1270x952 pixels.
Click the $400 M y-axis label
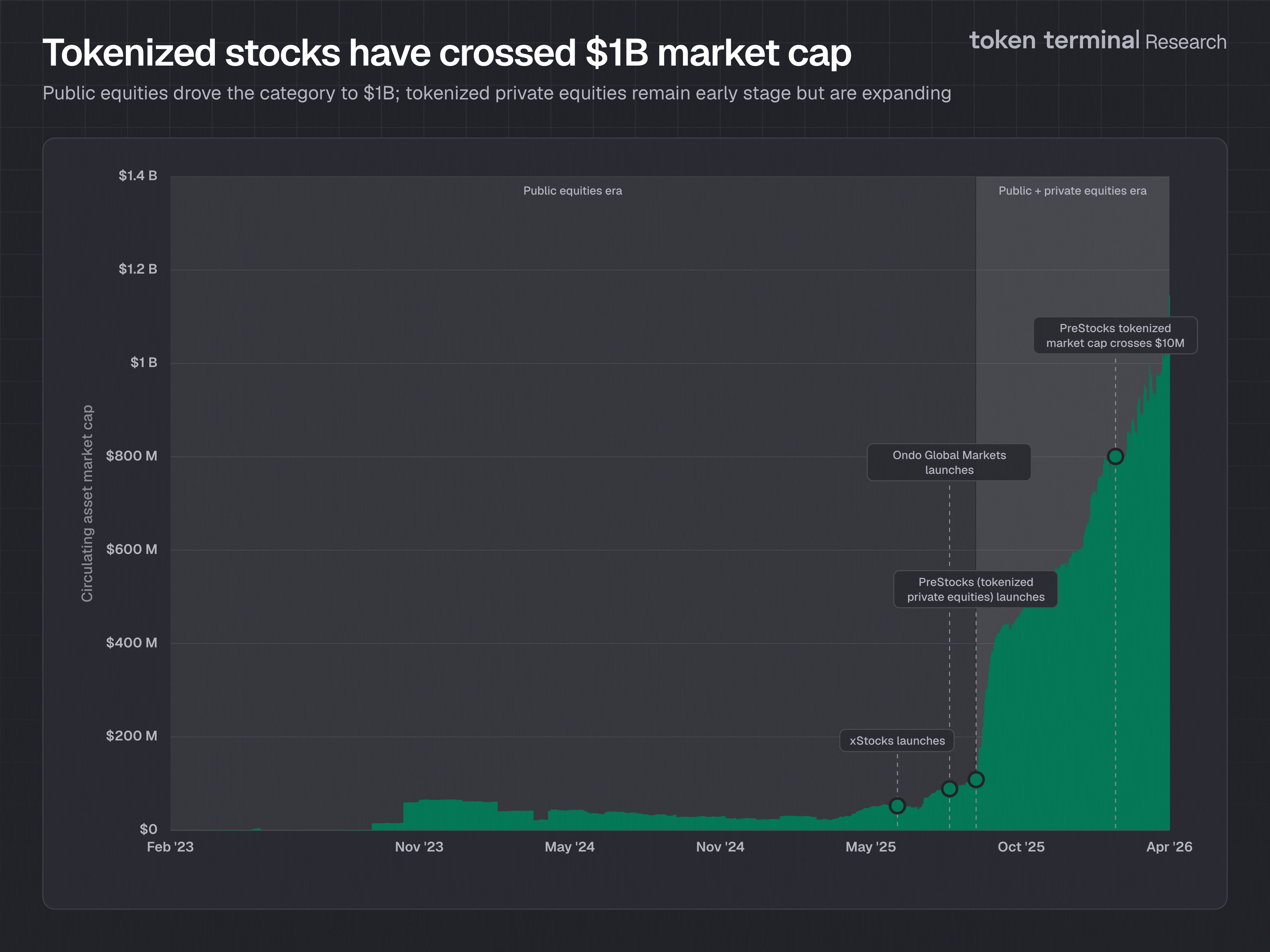(x=132, y=642)
